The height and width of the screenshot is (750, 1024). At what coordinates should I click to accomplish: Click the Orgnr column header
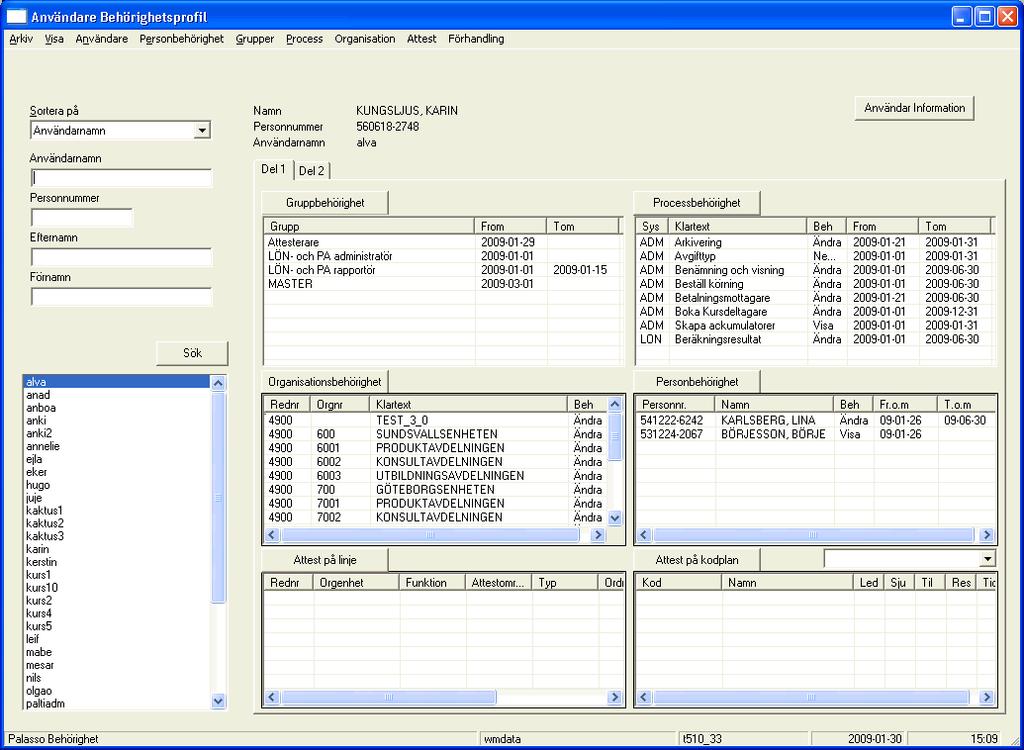coord(340,405)
